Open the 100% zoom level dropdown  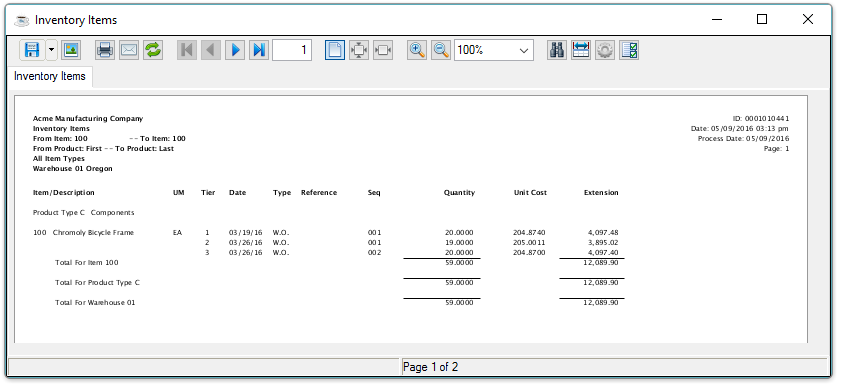[494, 50]
